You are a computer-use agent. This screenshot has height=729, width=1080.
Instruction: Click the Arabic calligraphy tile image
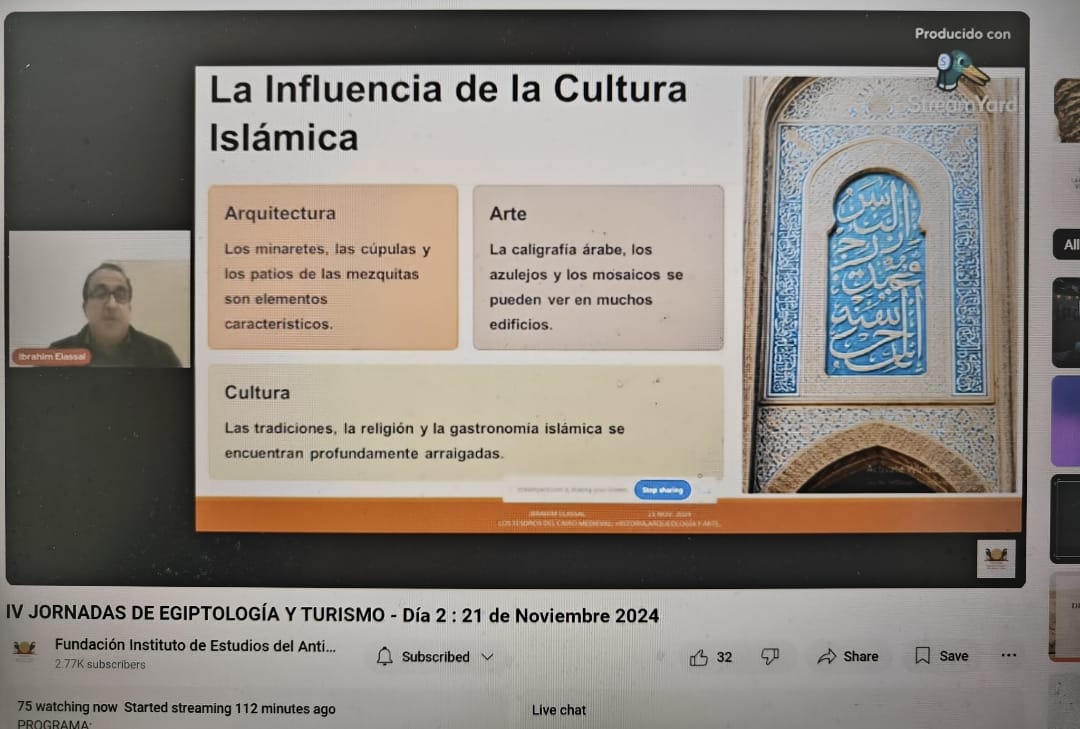click(879, 284)
